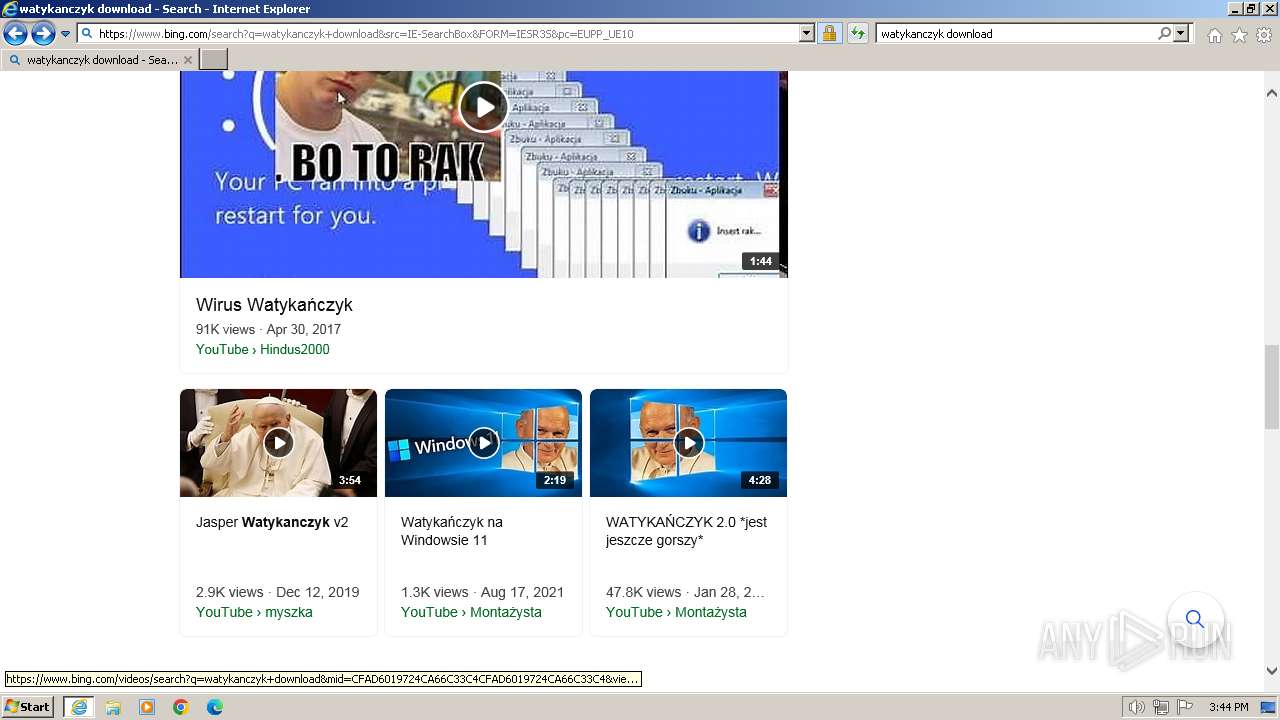The width and height of the screenshot is (1280, 720).
Task: Click YouTube › Montażysta under WATYKAŃCZYK 2.0 video
Action: [x=676, y=612]
